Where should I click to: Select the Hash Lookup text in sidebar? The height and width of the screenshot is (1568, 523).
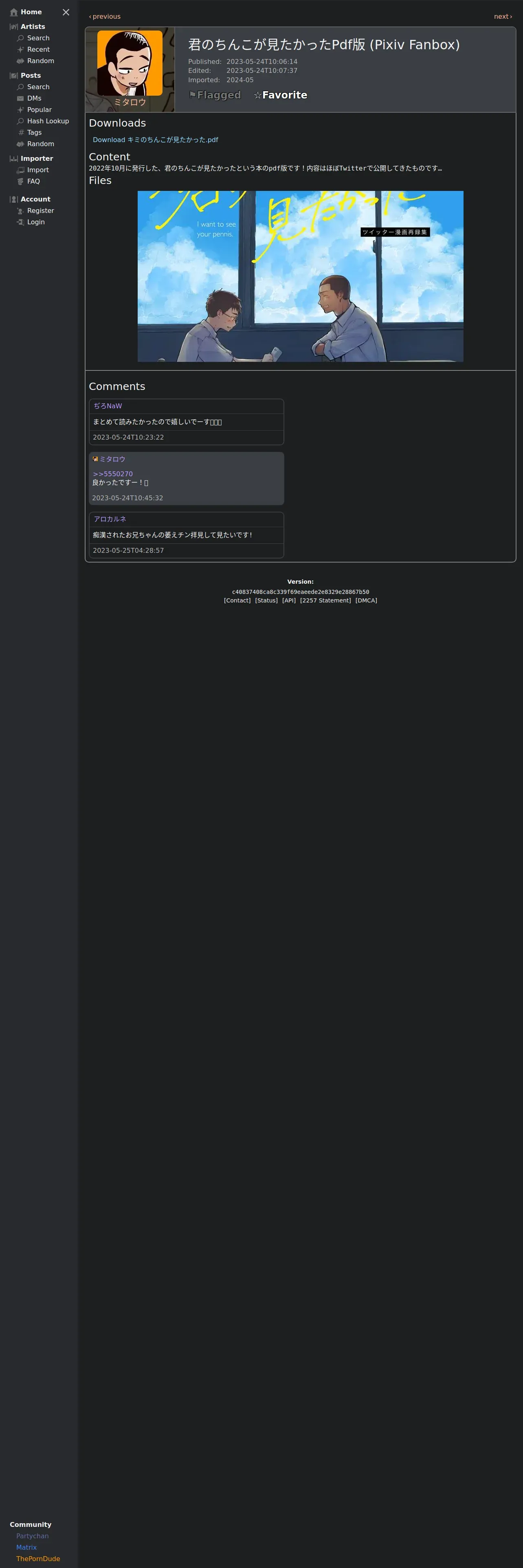[48, 121]
